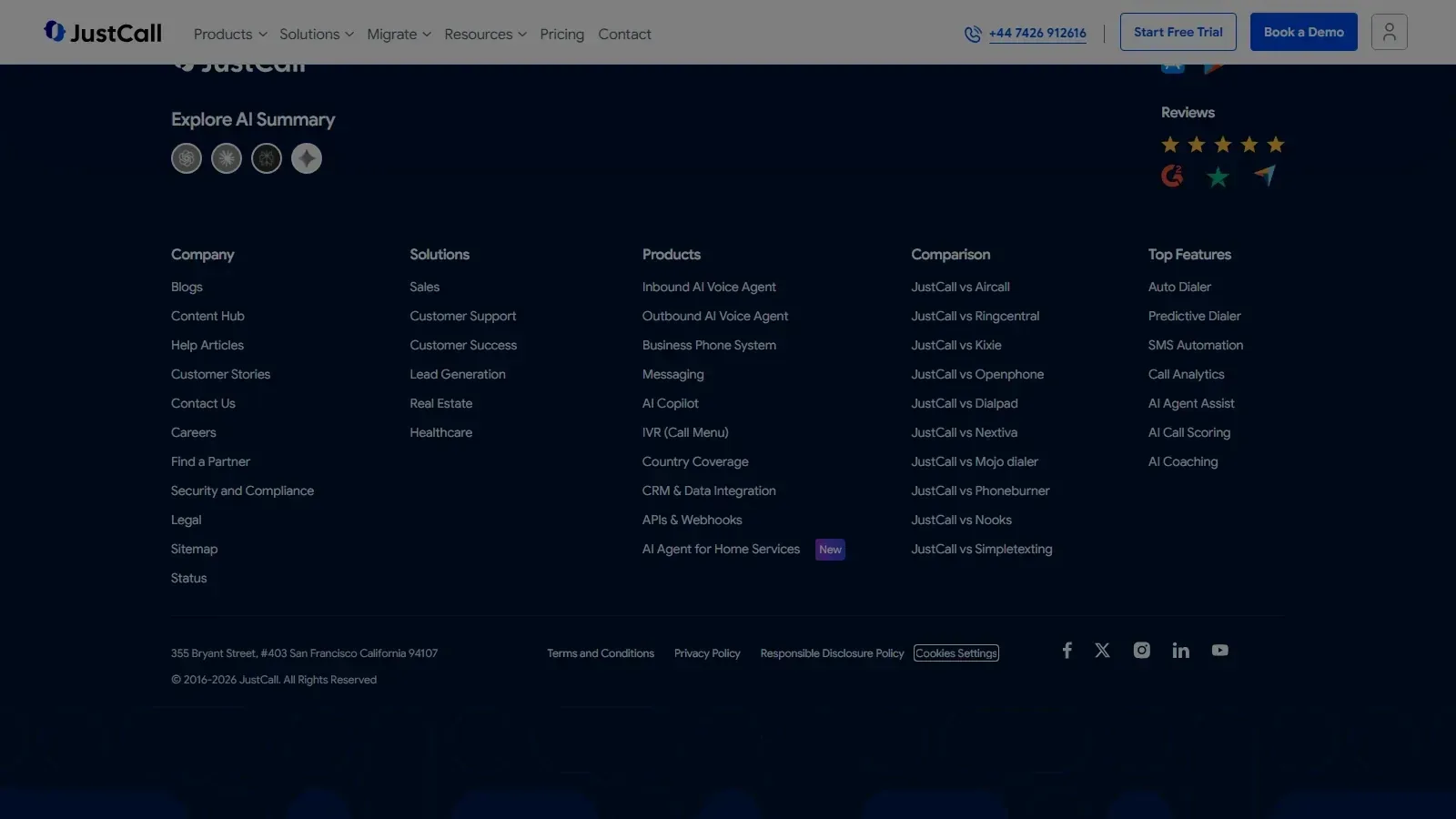This screenshot has height=819, width=1456.
Task: Open the AI Copilot product link
Action: [x=671, y=403]
